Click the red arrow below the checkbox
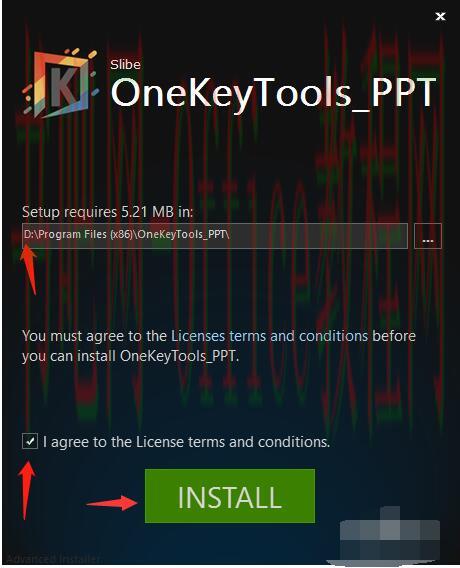The height and width of the screenshot is (568, 460). point(26,490)
